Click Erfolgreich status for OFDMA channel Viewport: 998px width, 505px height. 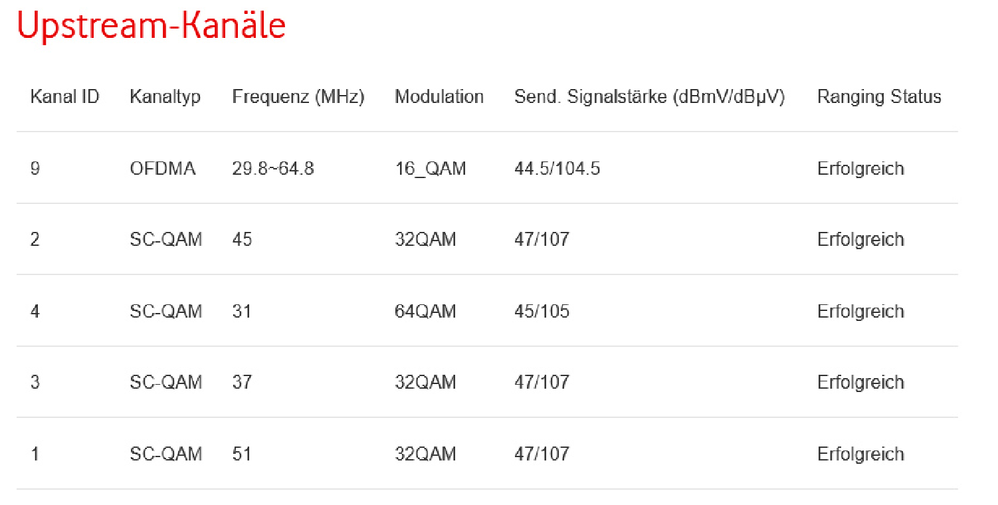[x=860, y=169]
